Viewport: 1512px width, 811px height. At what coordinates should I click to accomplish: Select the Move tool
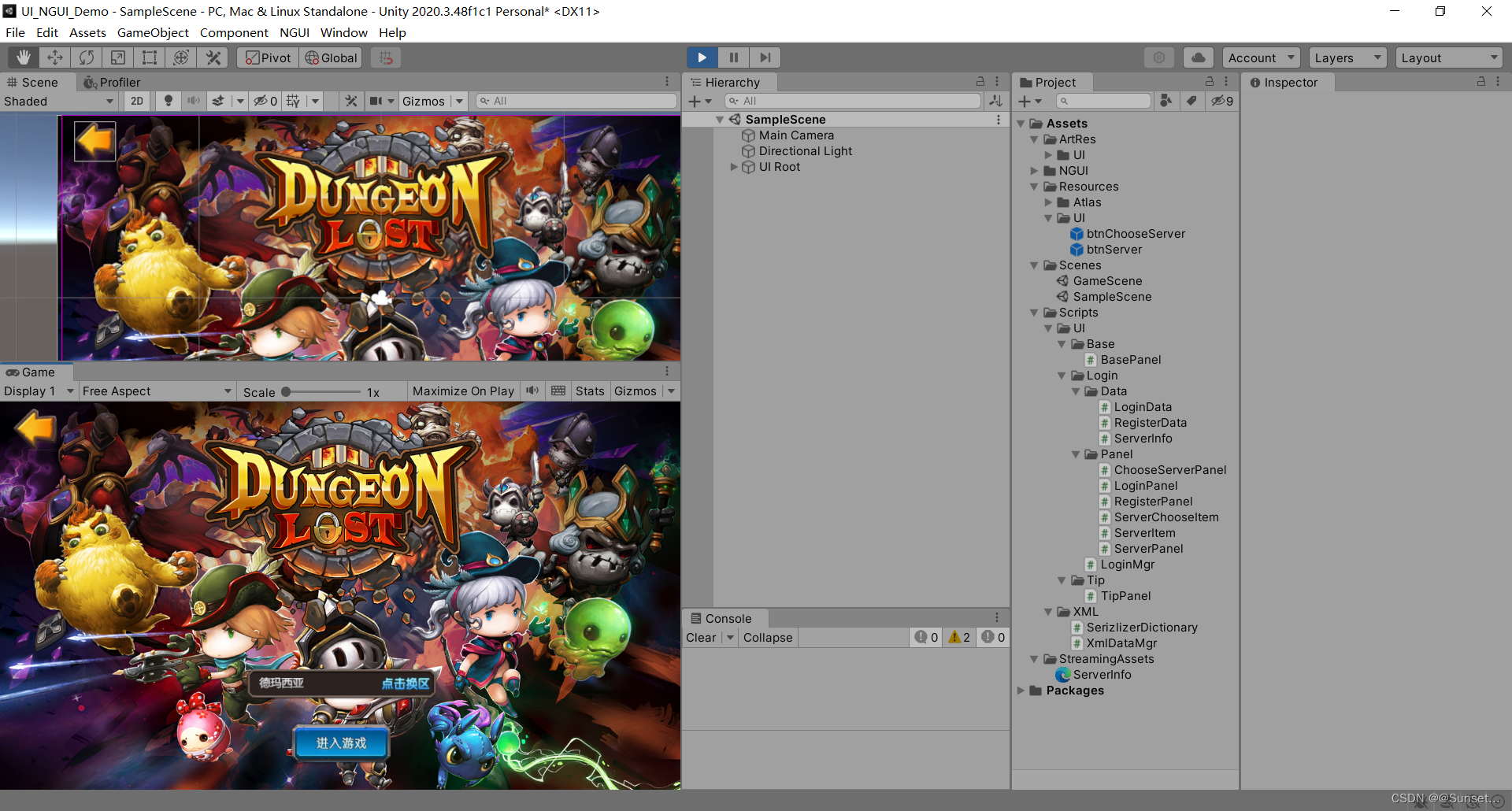[55, 57]
